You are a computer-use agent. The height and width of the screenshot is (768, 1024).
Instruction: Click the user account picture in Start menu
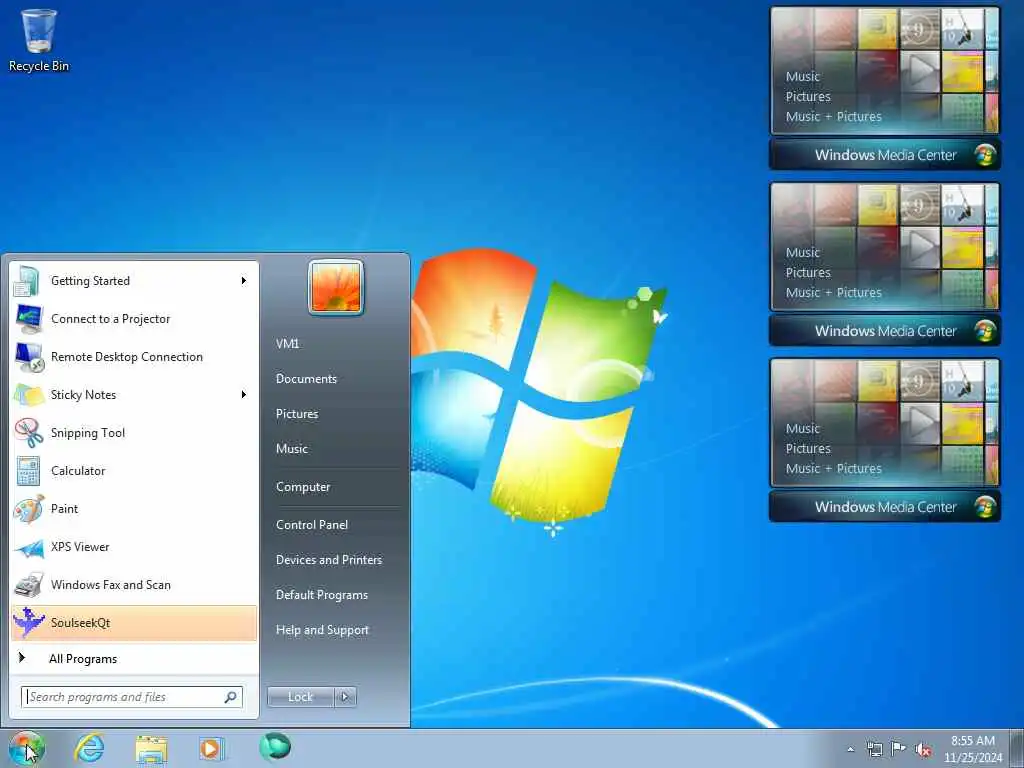[336, 287]
